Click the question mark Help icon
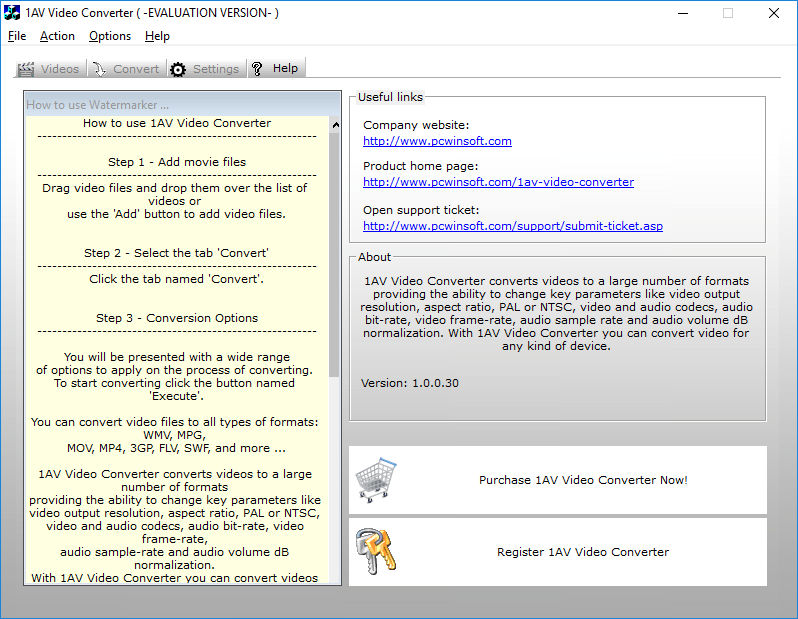 click(257, 69)
